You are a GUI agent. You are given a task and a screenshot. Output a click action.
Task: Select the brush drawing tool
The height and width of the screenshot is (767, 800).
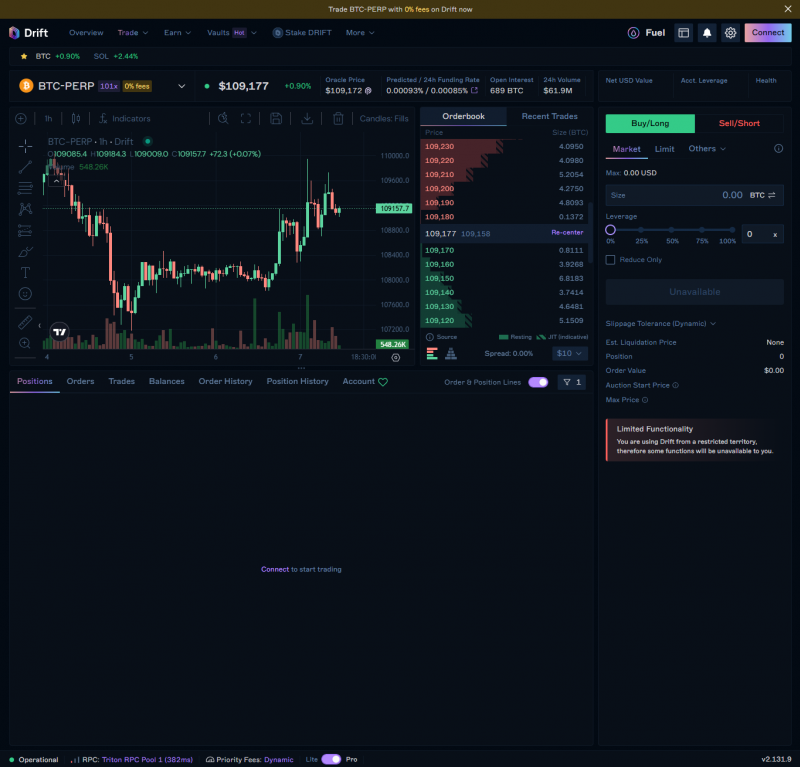25,252
